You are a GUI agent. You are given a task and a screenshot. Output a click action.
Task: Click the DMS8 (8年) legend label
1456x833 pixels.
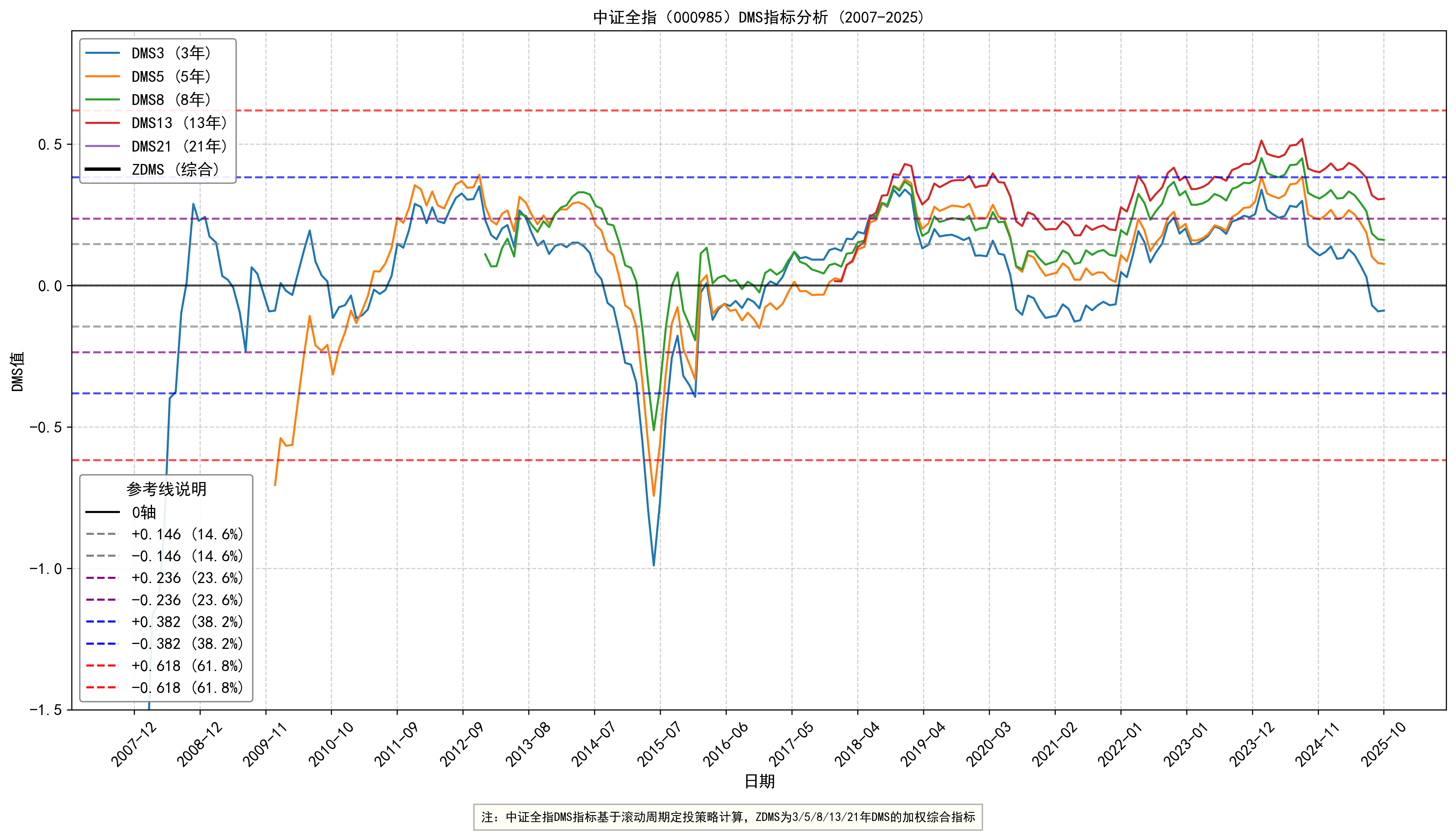[x=171, y=100]
